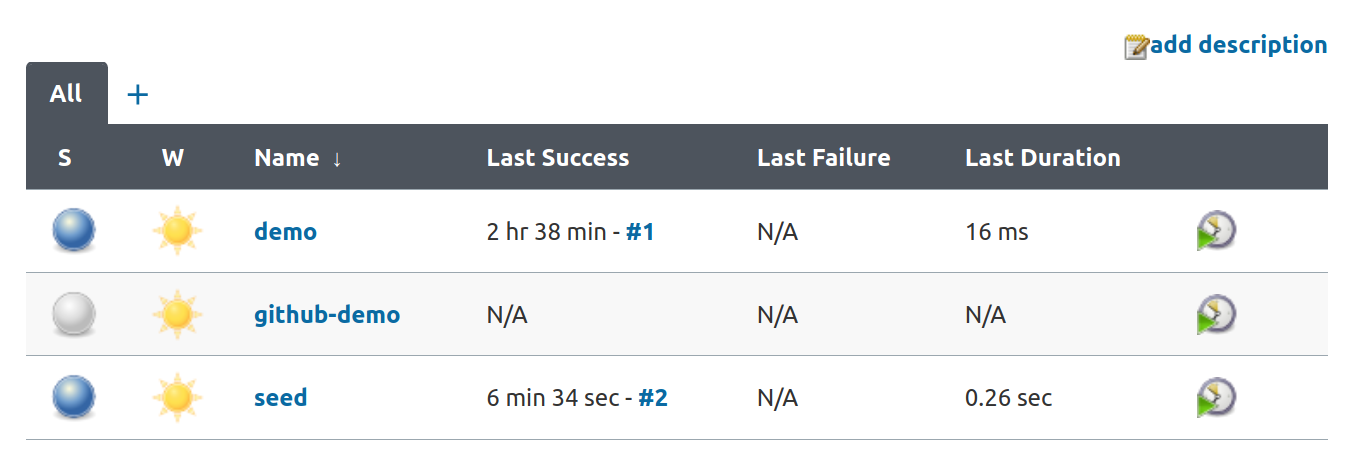Click the sunny weather icon for github-demo
Image resolution: width=1353 pixels, height=456 pixels.
click(x=177, y=314)
